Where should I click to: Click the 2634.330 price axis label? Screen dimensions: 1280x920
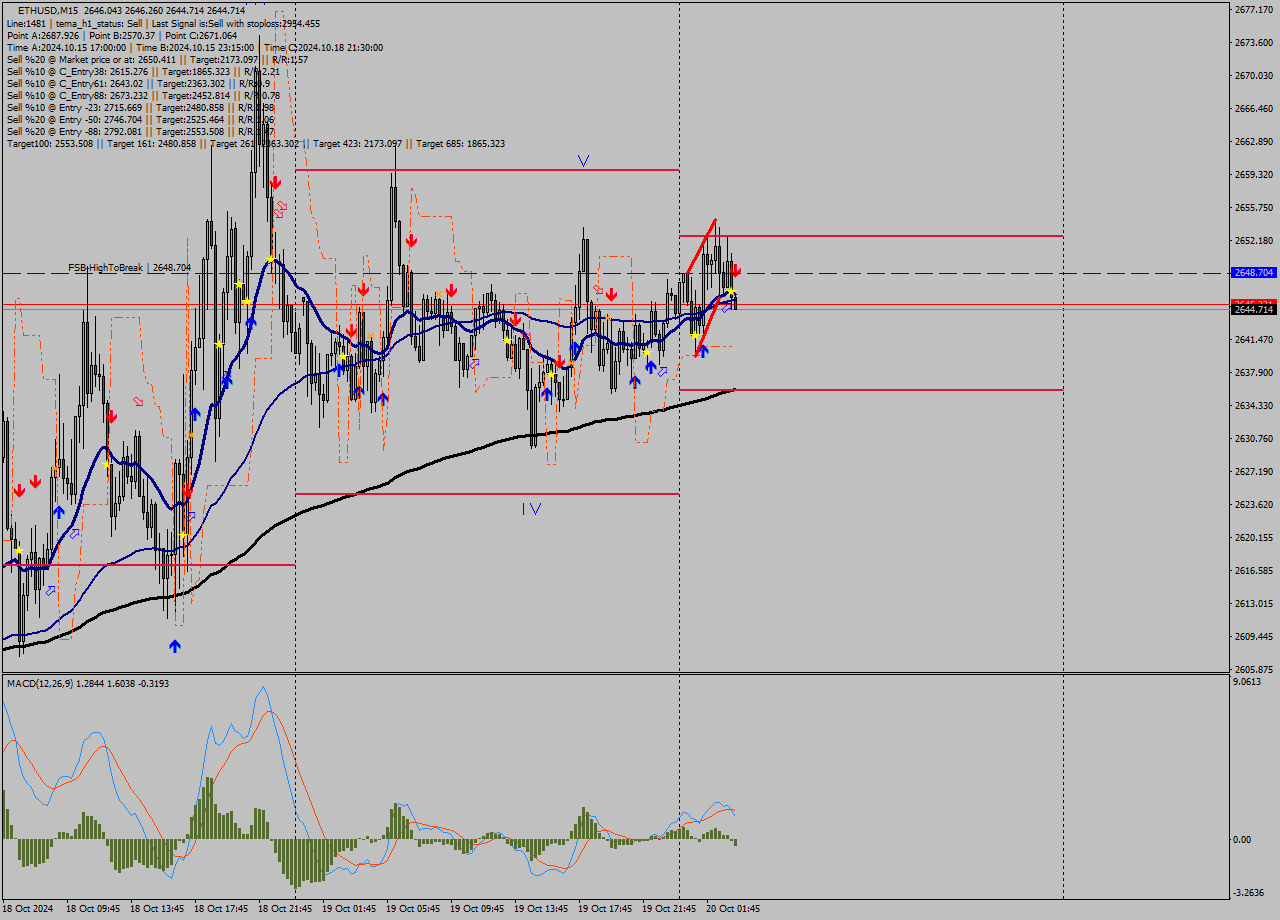[1253, 406]
